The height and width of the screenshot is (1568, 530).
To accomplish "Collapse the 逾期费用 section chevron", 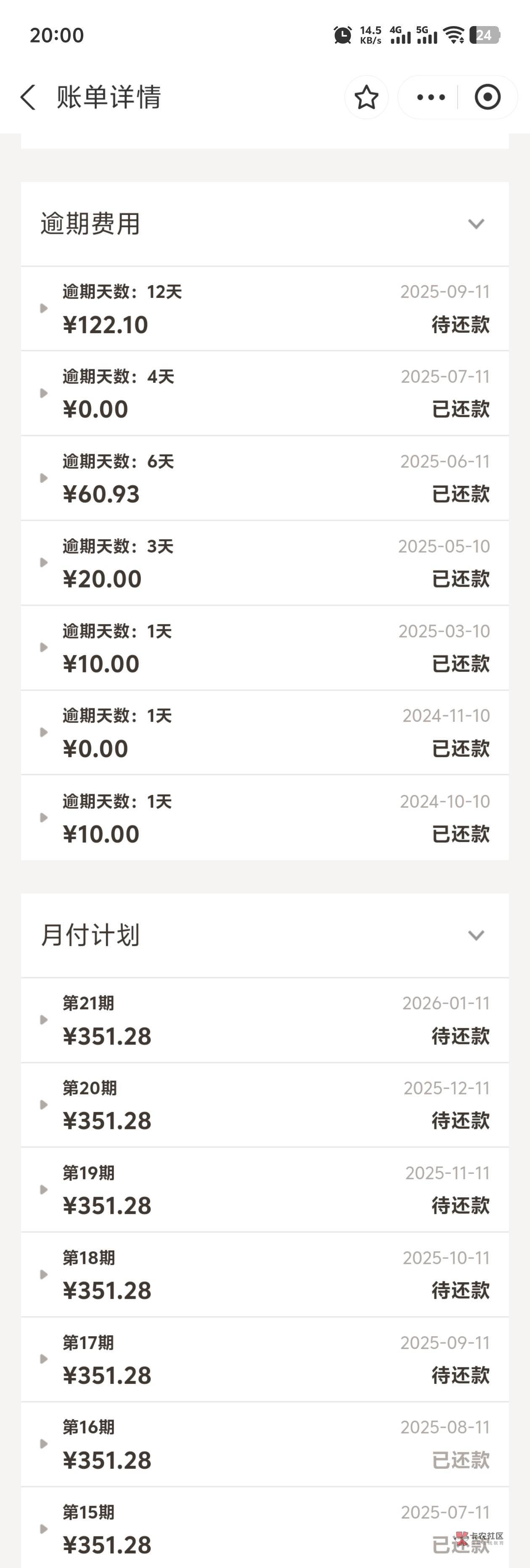I will coord(476,224).
